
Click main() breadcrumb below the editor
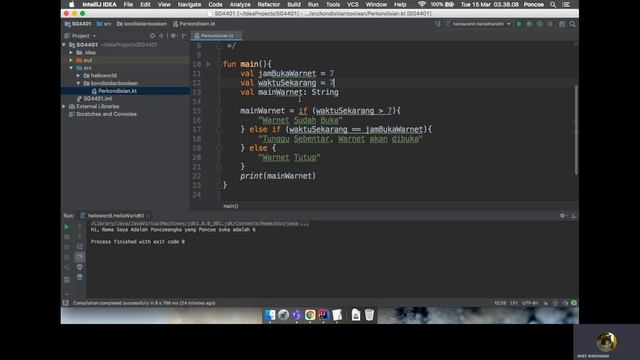coord(231,206)
